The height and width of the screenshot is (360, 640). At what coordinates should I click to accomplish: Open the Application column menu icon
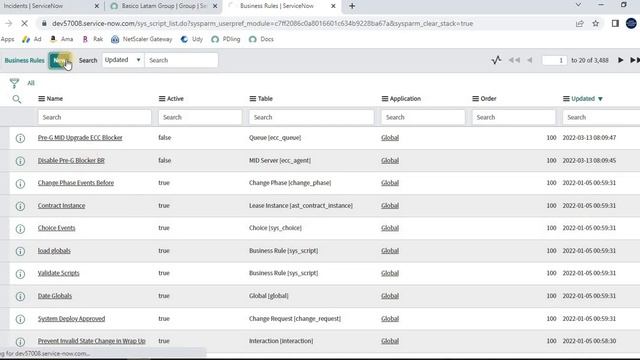click(x=384, y=99)
